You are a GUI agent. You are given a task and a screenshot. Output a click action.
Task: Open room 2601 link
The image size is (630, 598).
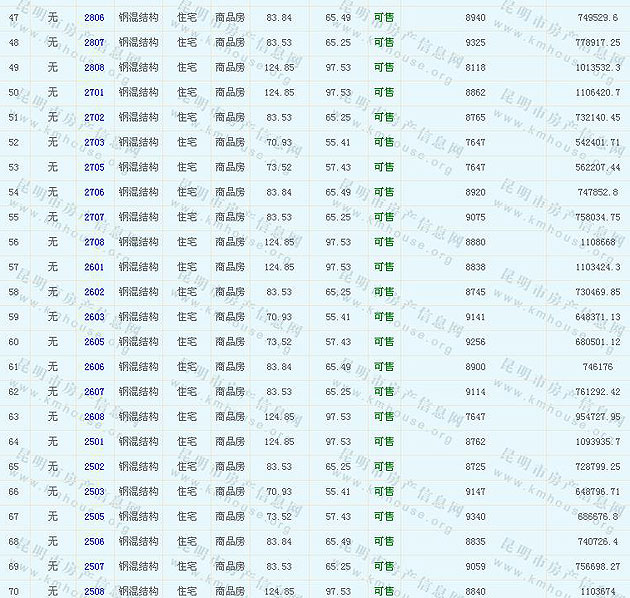point(94,267)
